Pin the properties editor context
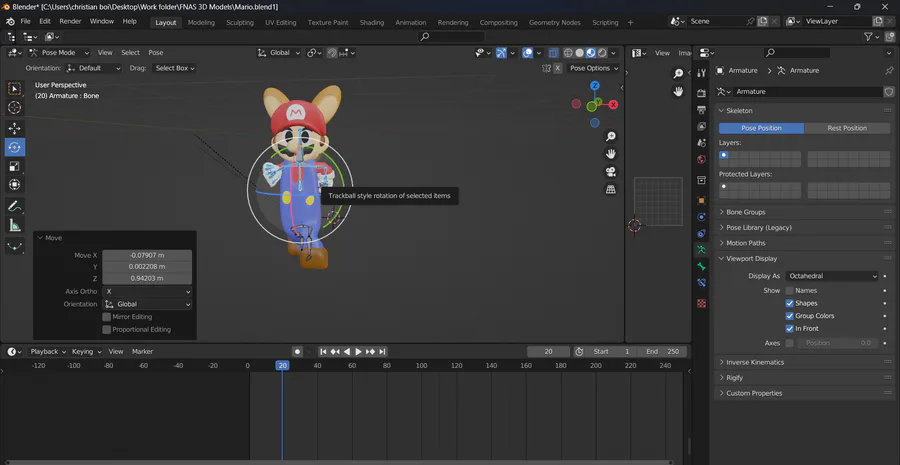This screenshot has width=900, height=465. click(889, 70)
